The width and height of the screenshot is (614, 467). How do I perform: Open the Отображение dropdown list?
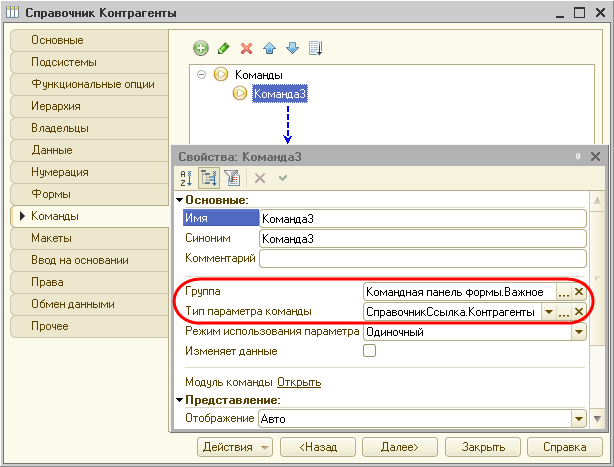[578, 419]
